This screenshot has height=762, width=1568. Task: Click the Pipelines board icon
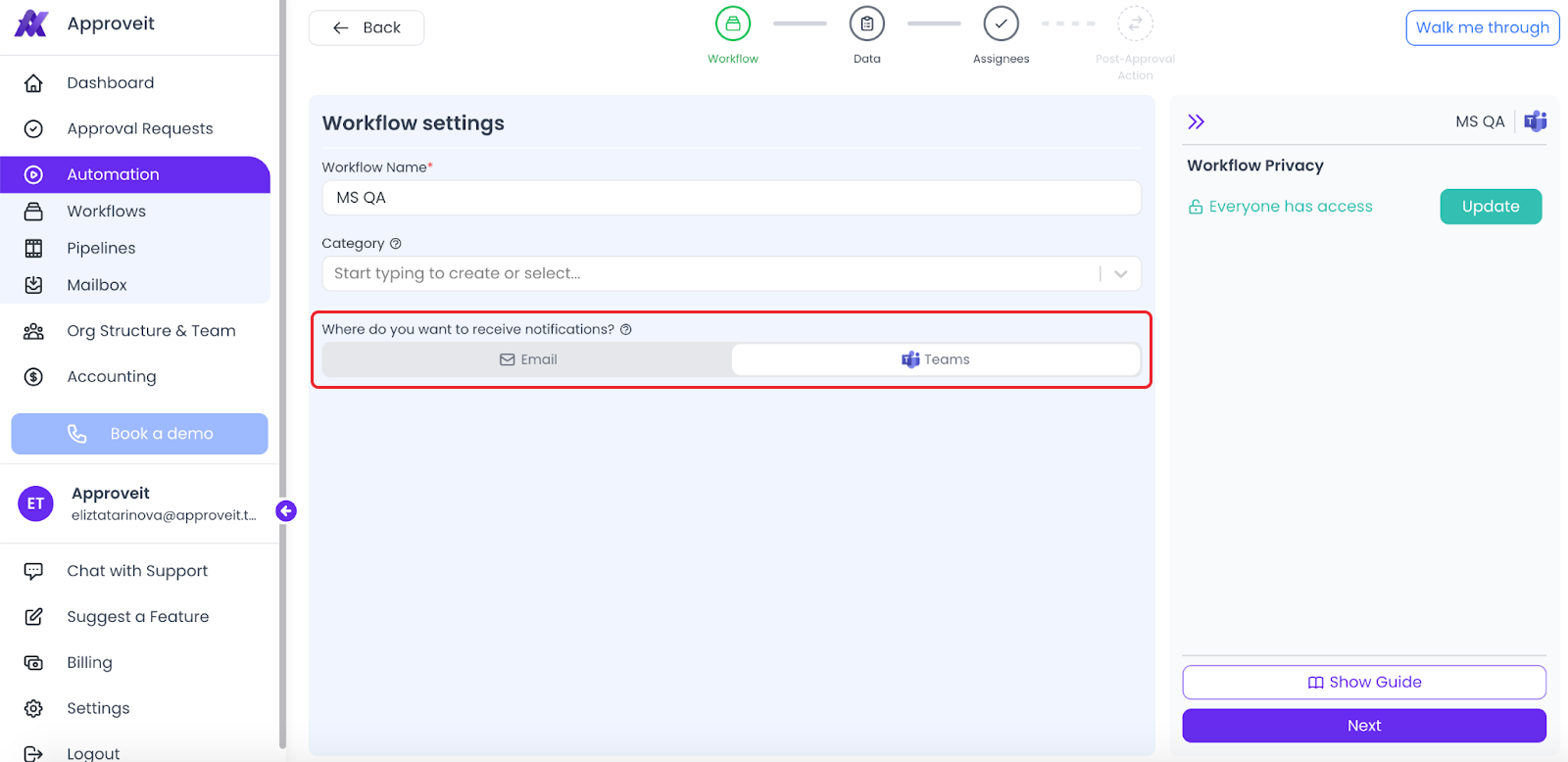pos(33,248)
